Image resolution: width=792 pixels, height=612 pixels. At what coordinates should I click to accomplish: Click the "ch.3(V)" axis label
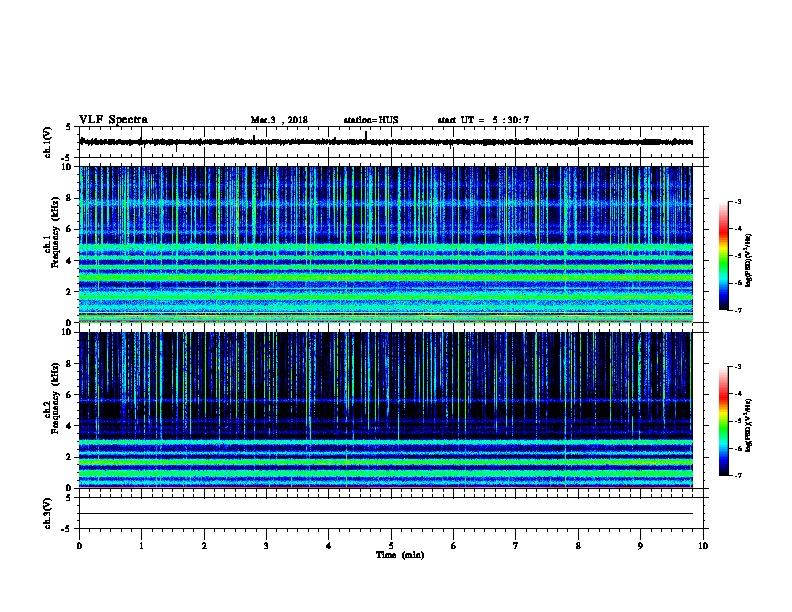coord(48,513)
